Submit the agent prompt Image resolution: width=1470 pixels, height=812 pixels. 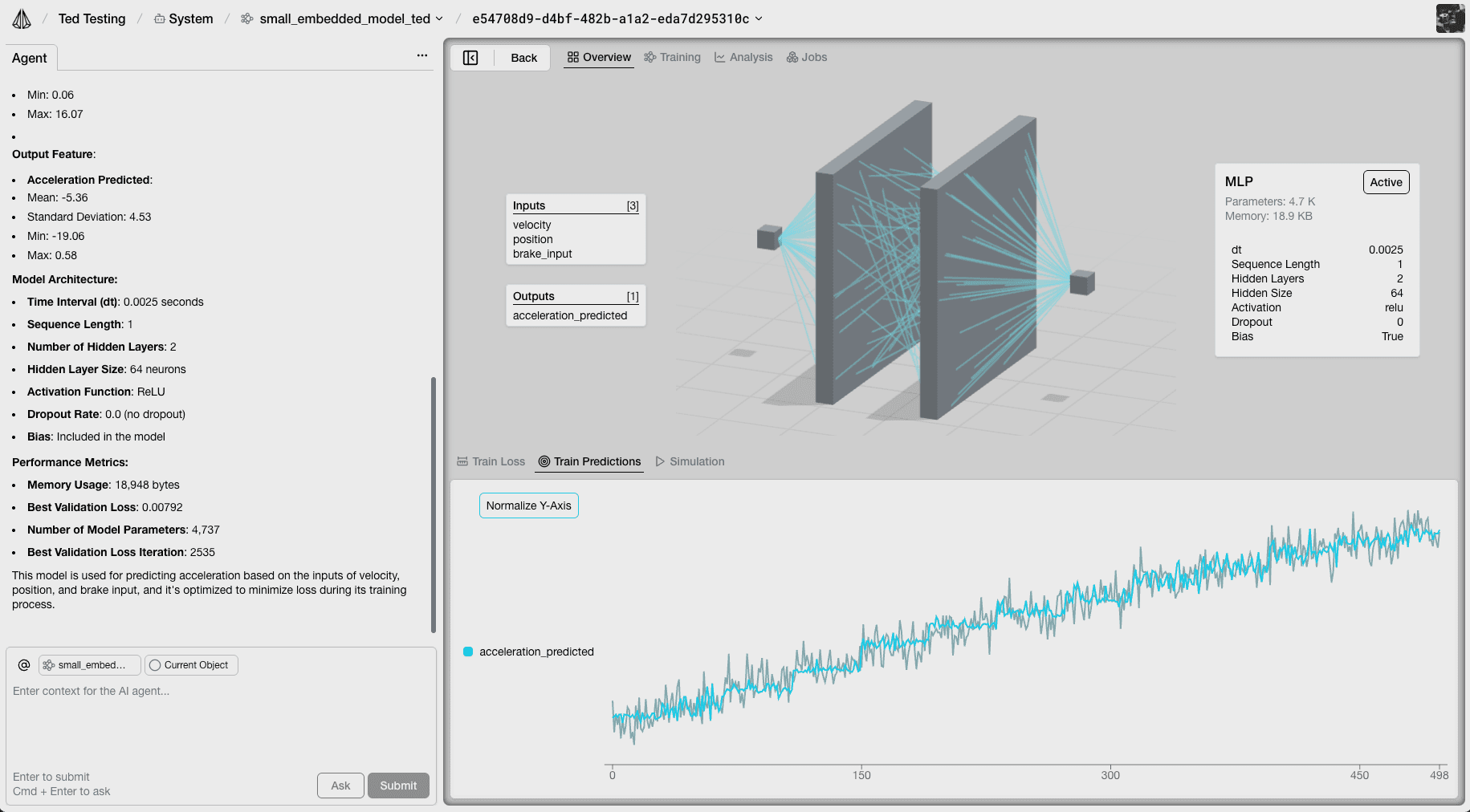pos(398,786)
